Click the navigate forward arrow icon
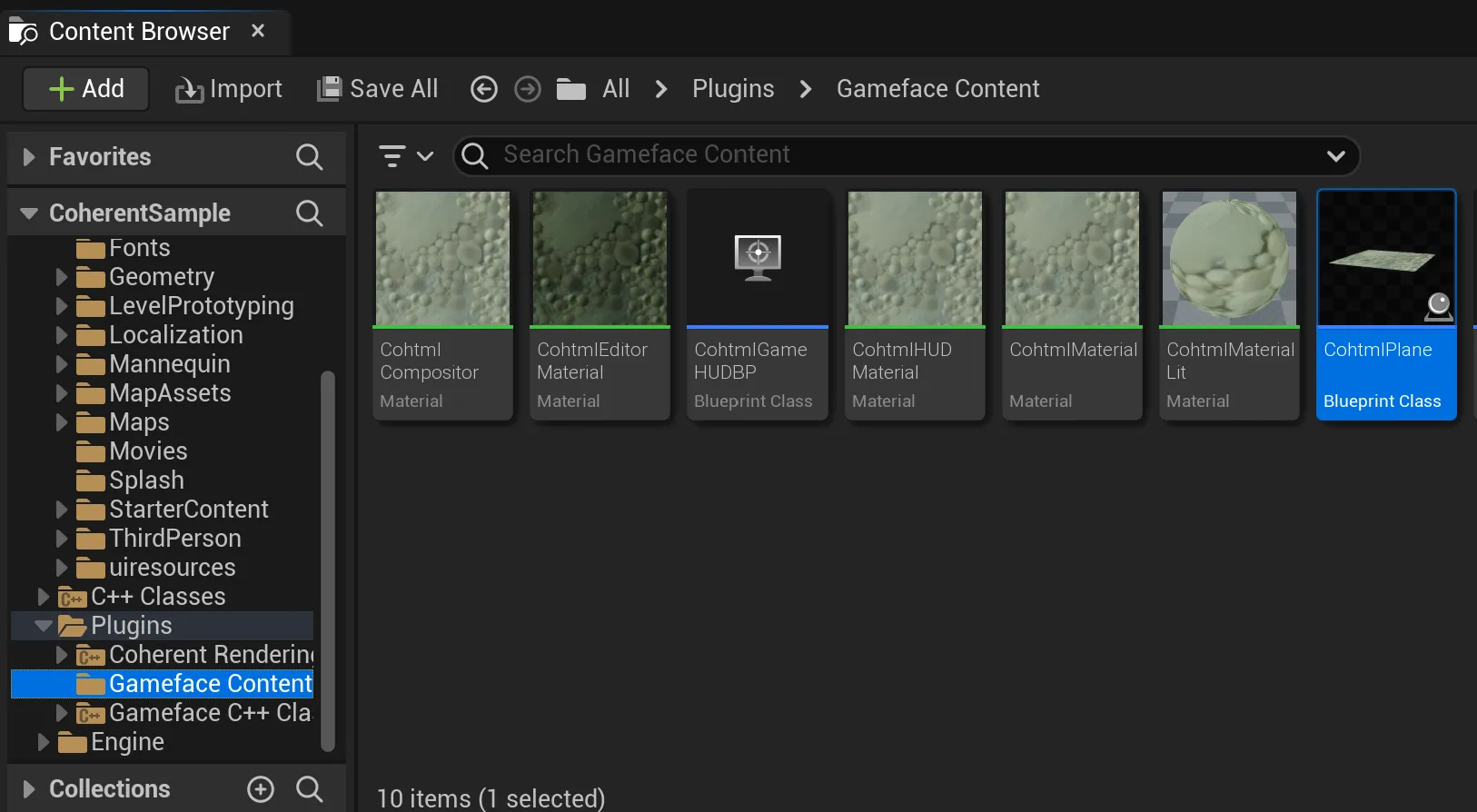The width and height of the screenshot is (1477, 812). point(527,89)
